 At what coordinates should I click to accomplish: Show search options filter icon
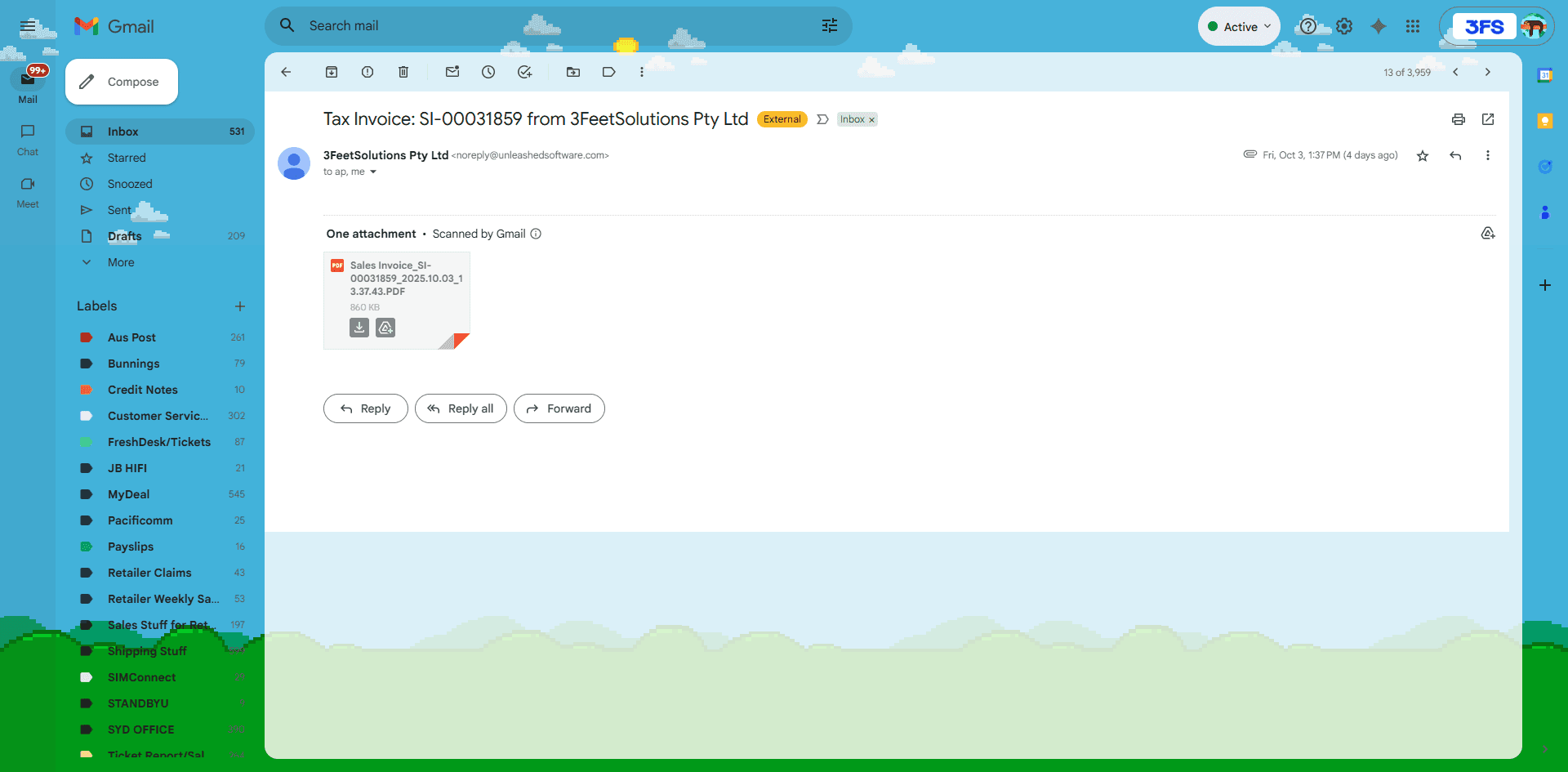click(830, 26)
